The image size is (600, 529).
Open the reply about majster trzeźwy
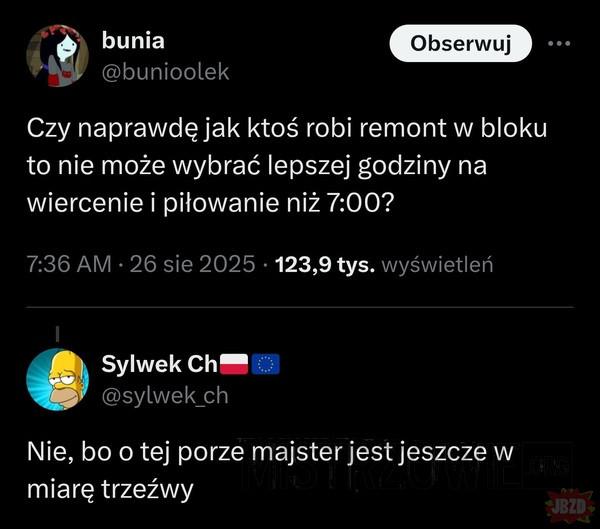click(270, 470)
